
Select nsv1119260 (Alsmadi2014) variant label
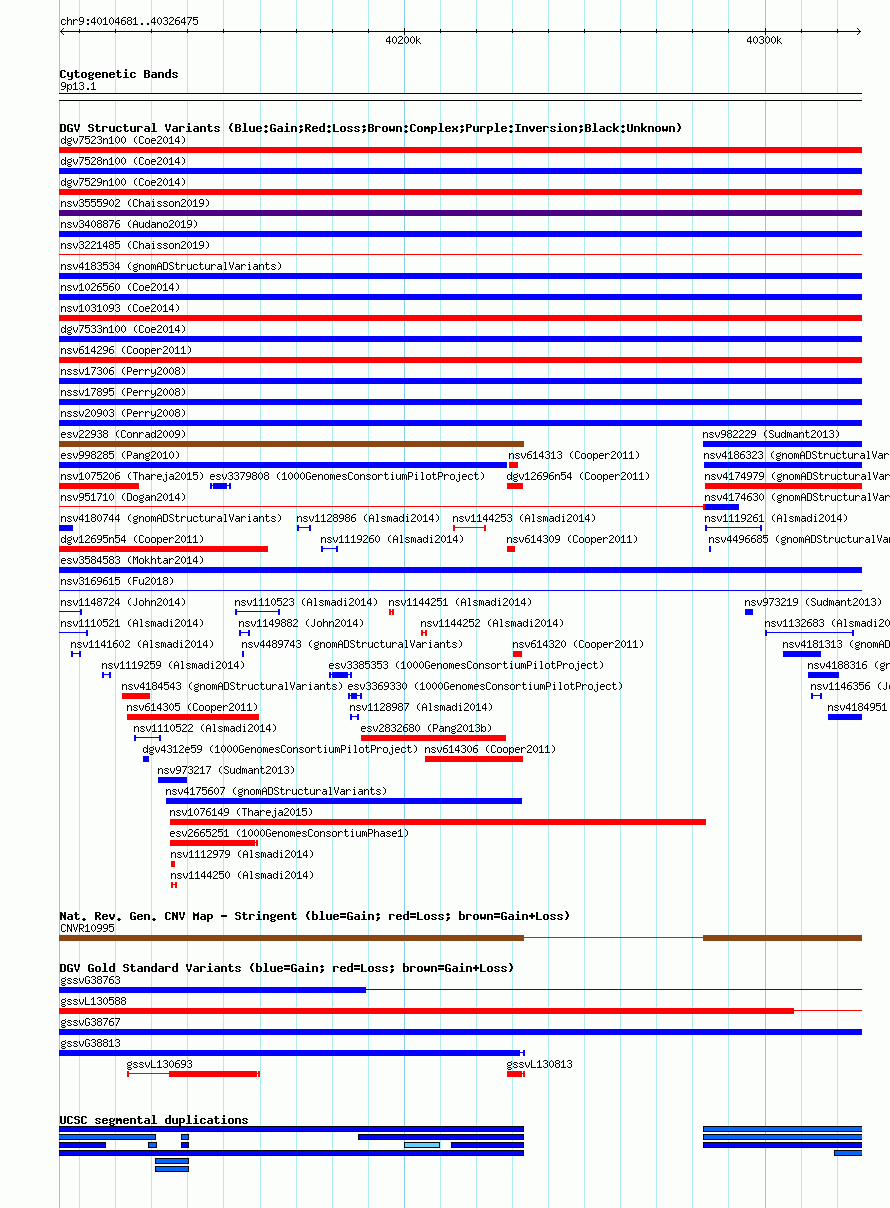[392, 539]
